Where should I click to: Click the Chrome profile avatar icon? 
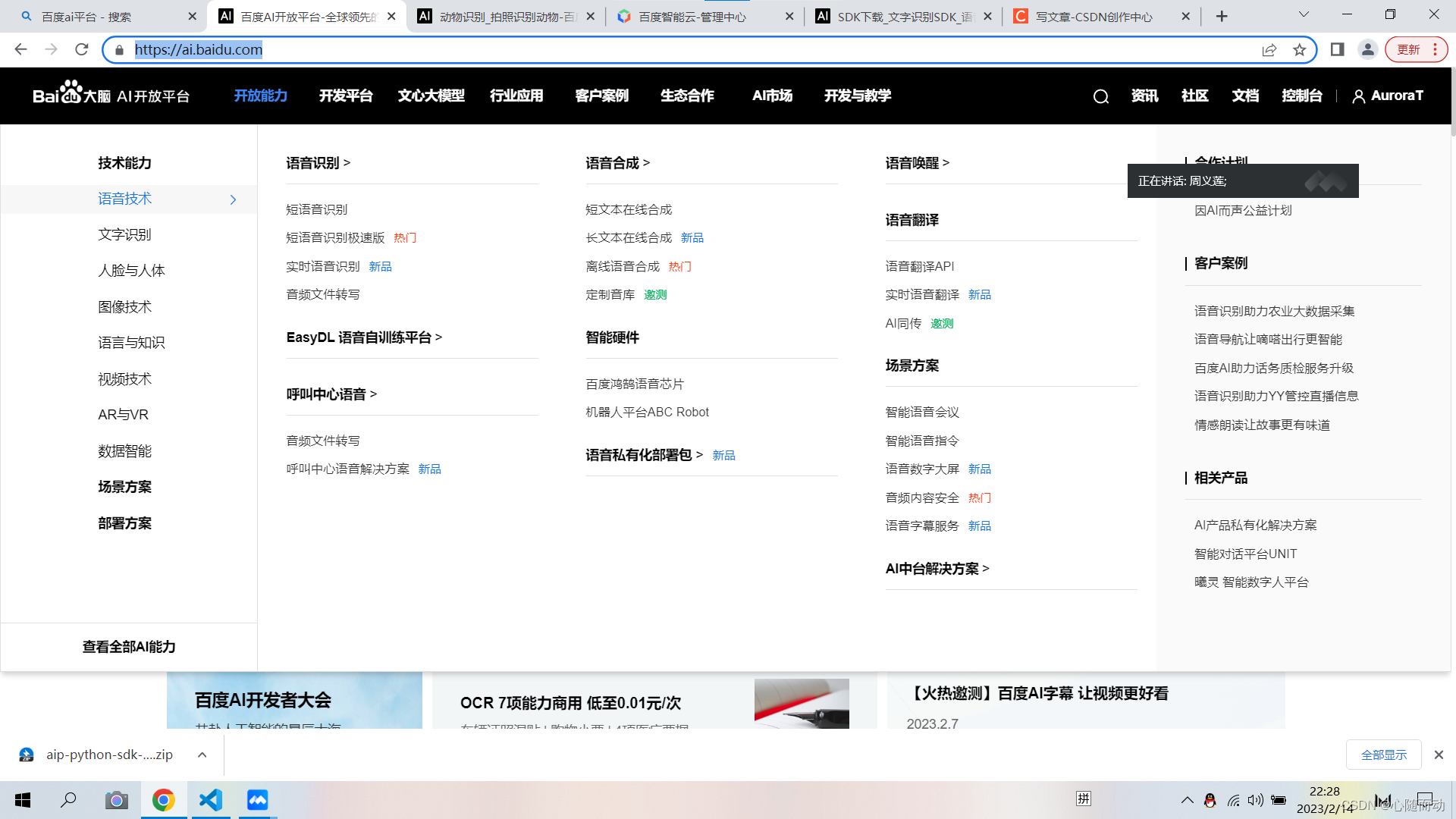tap(1367, 50)
